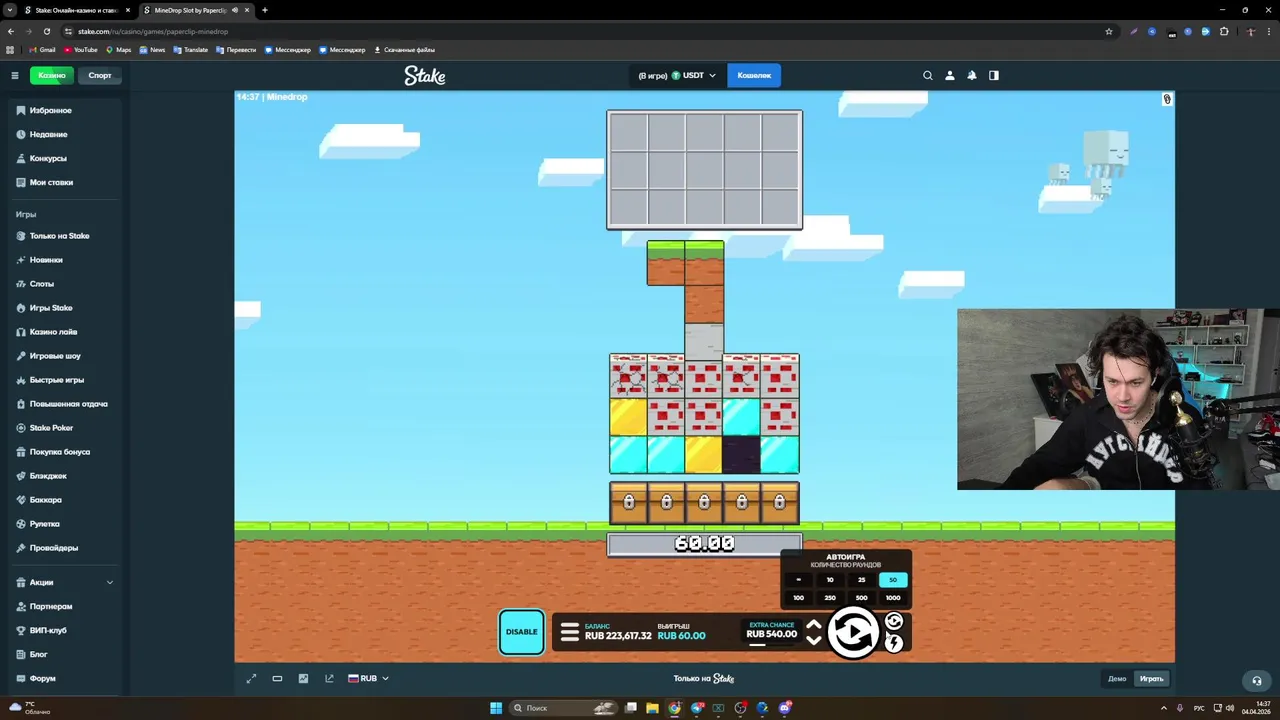Open Favorites (Избранное) in sidebar
1280x720 pixels.
pyautogui.click(x=65, y=110)
